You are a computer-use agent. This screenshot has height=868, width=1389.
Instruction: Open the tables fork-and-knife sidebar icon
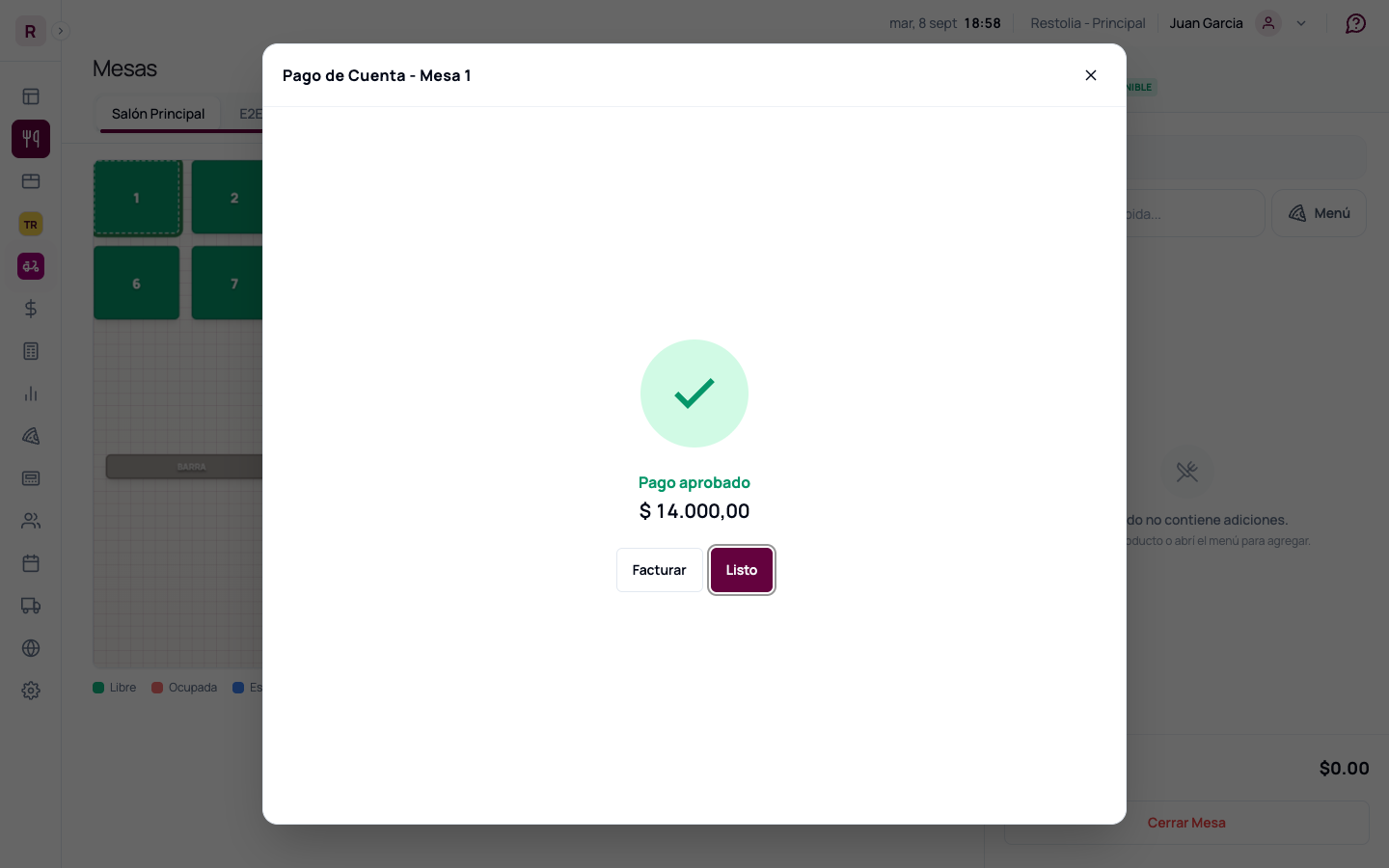(x=31, y=139)
